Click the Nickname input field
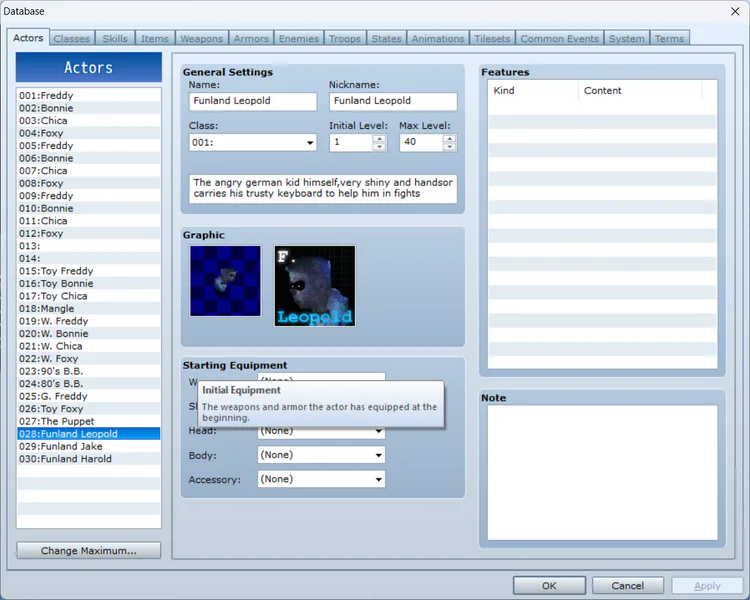750x600 pixels. click(x=393, y=101)
